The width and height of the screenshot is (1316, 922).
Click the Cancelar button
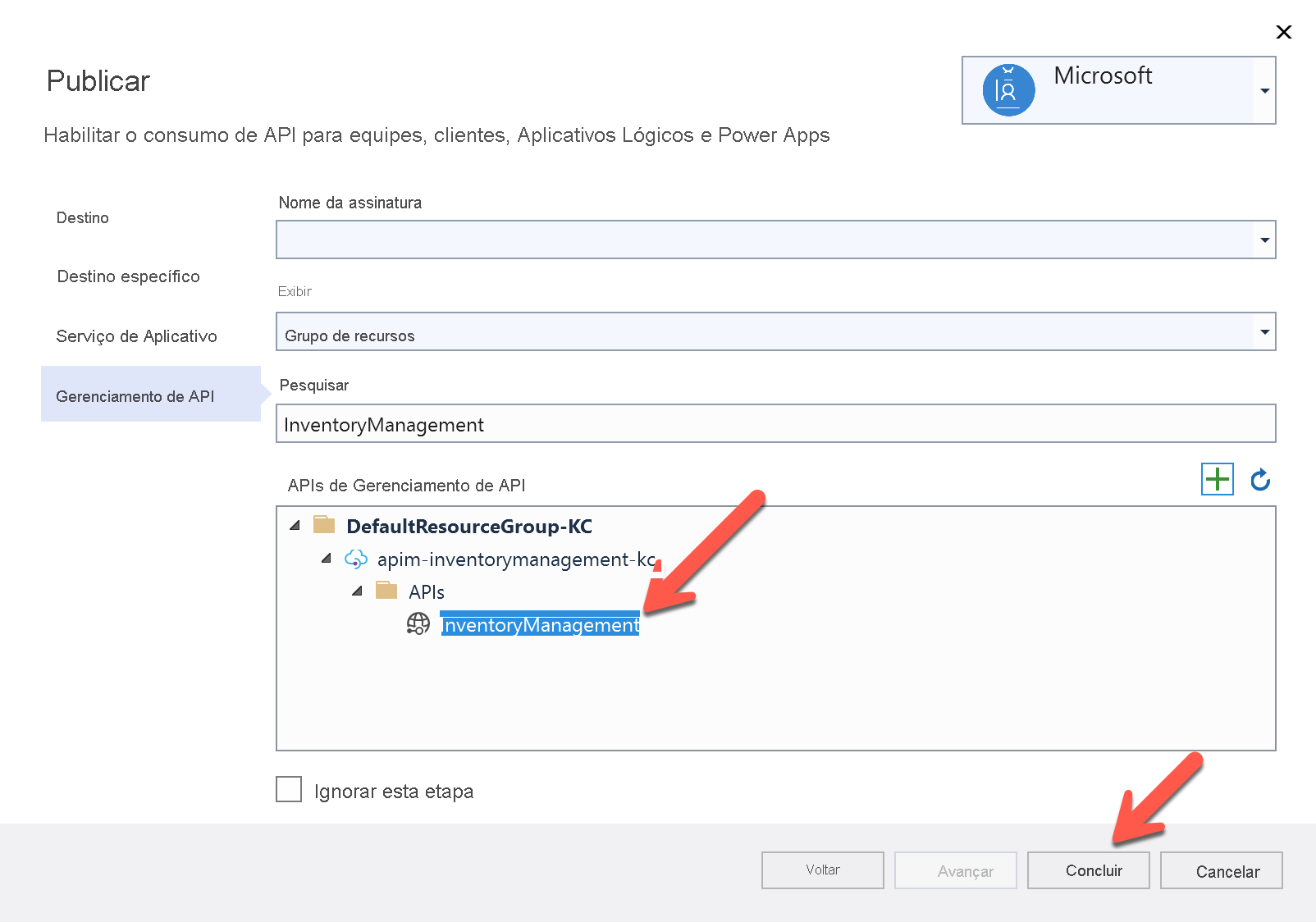(x=1221, y=870)
